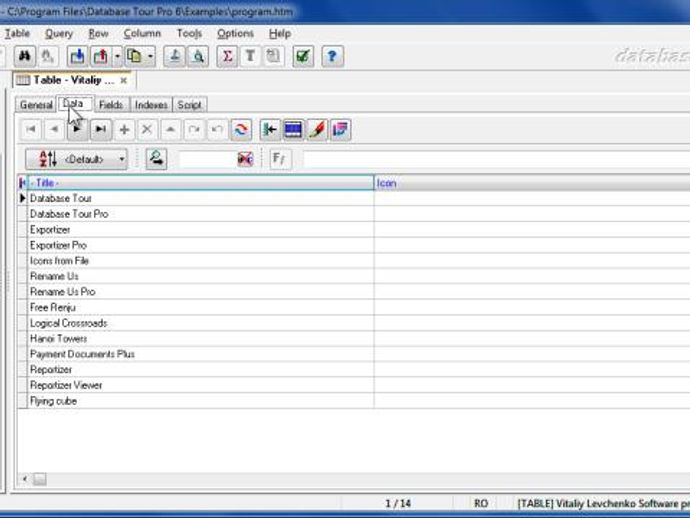690x518 pixels.
Task: Click the quick search input field
Action: (207, 159)
